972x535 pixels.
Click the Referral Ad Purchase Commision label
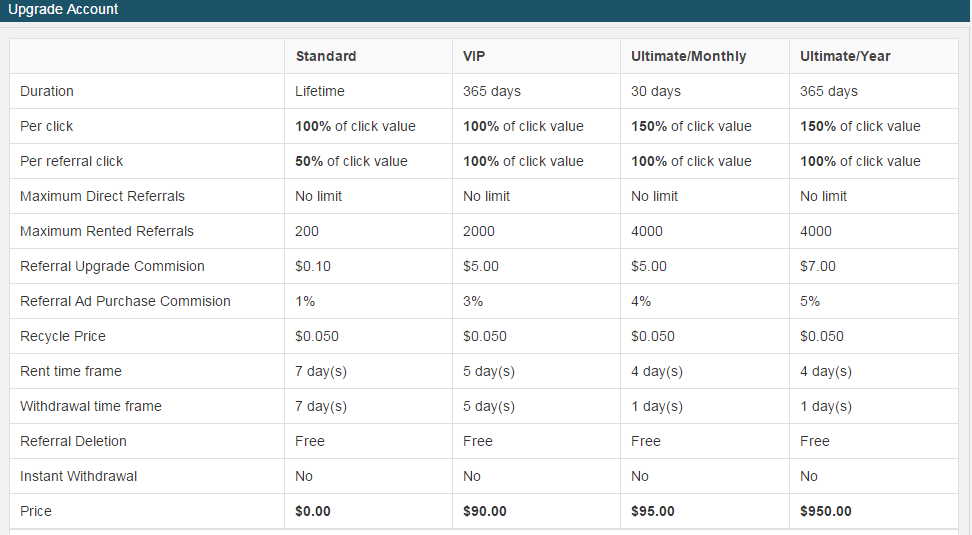coord(125,301)
